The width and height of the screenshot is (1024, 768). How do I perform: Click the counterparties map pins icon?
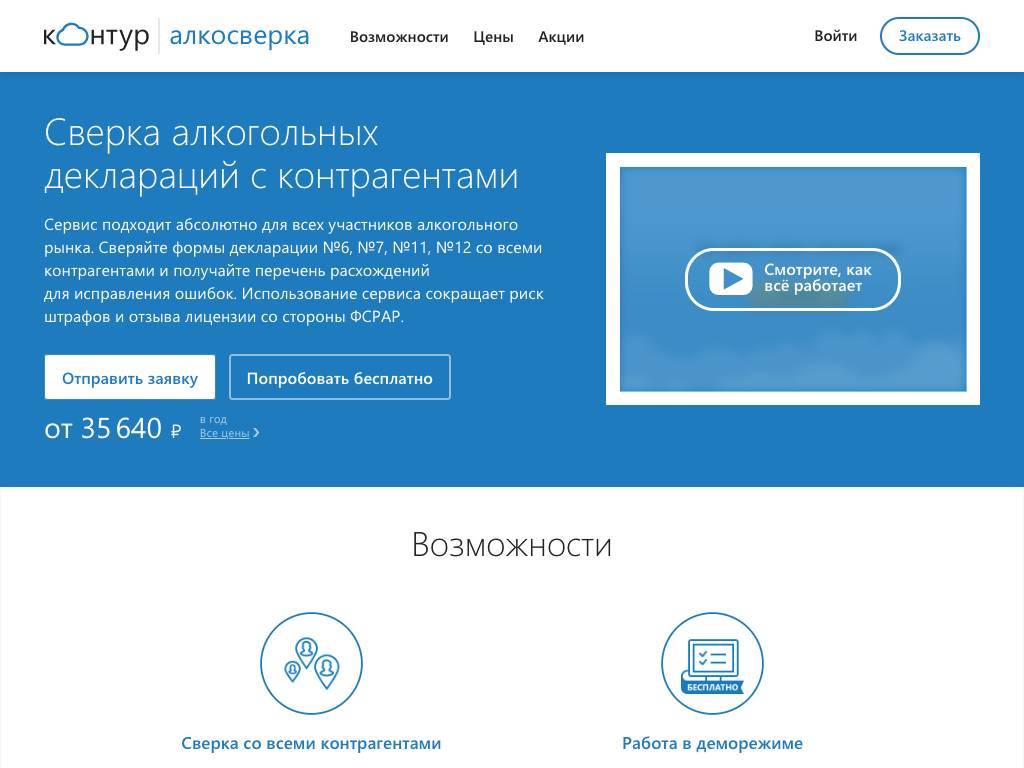(x=311, y=663)
